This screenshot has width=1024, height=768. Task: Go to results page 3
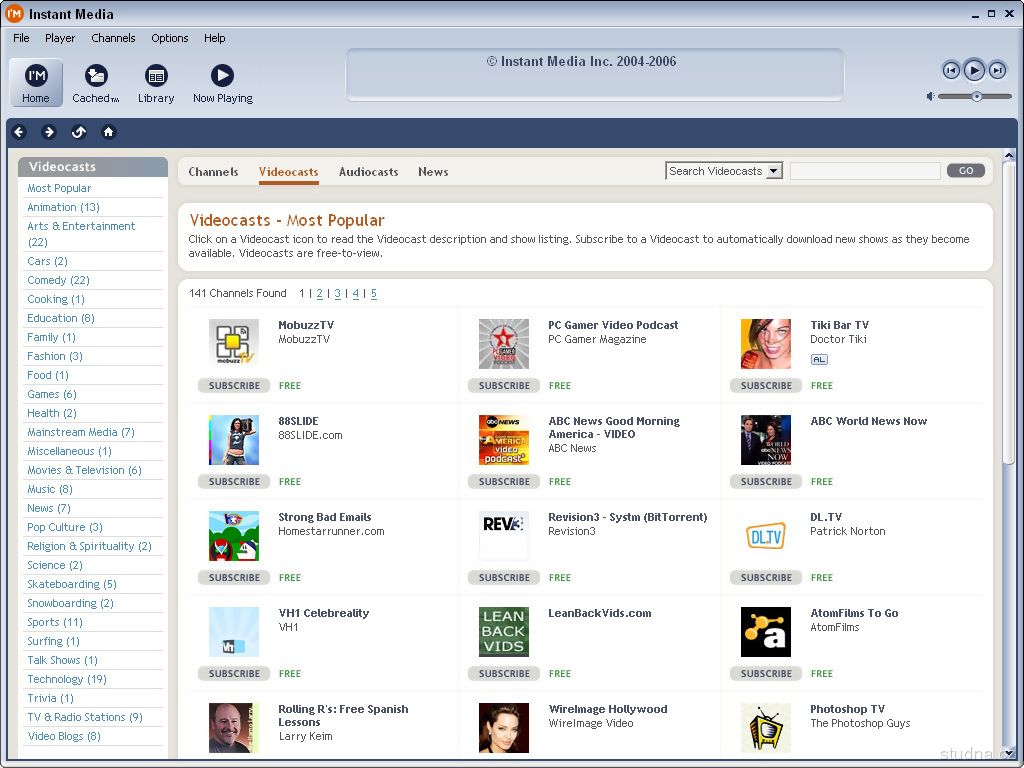pos(338,294)
